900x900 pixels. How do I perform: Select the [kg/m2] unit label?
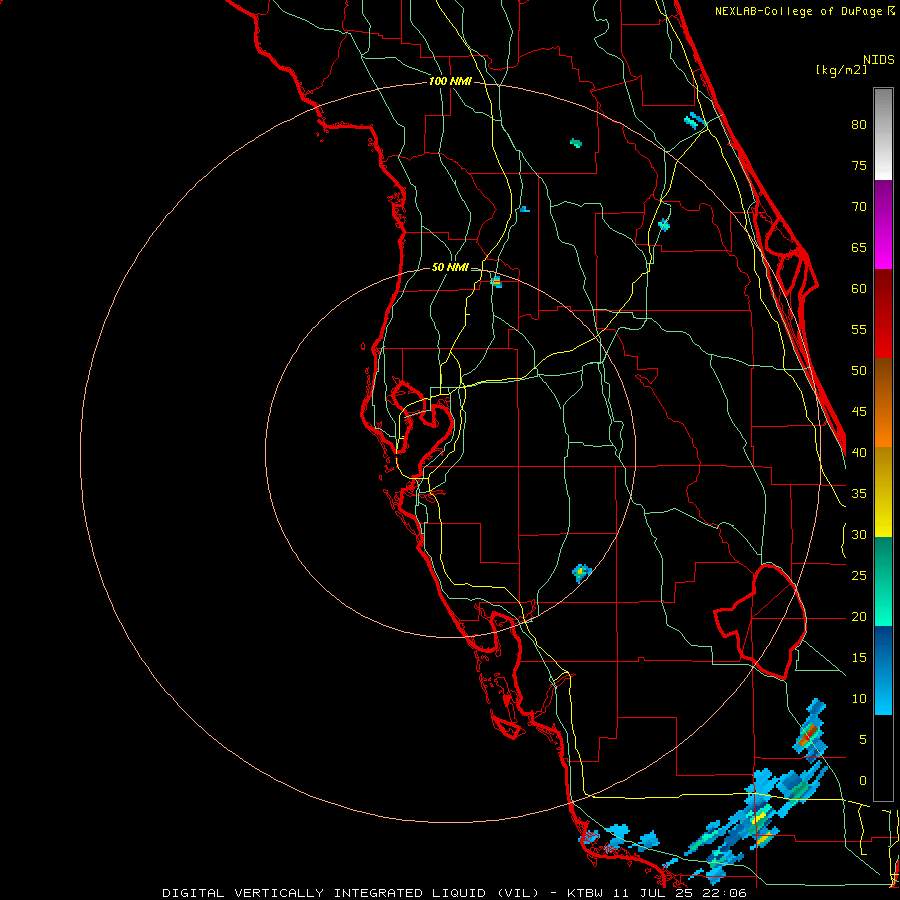coord(841,70)
